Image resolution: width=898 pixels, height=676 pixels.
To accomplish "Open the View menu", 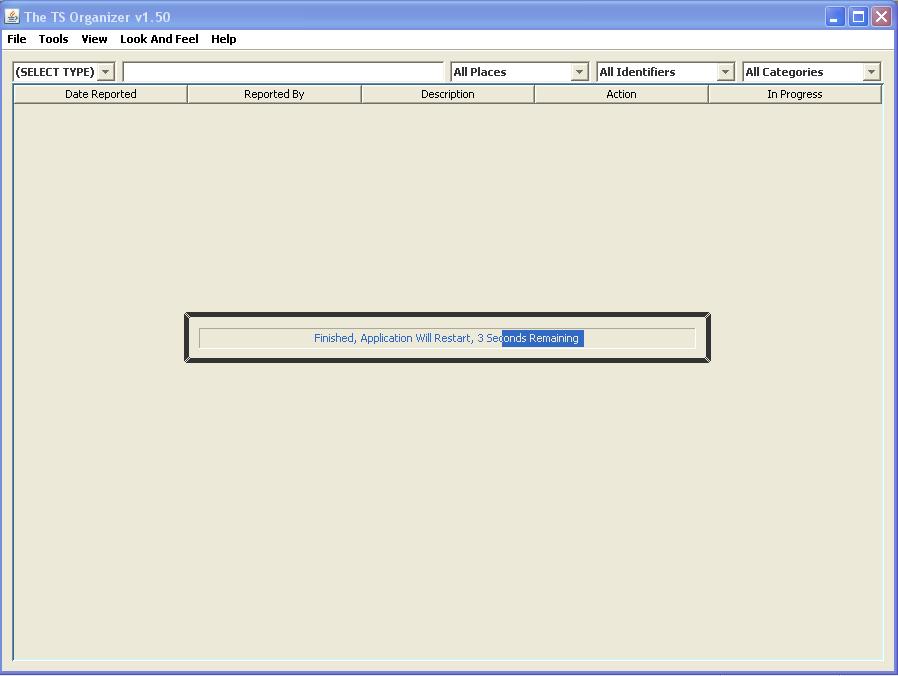I will 94,39.
